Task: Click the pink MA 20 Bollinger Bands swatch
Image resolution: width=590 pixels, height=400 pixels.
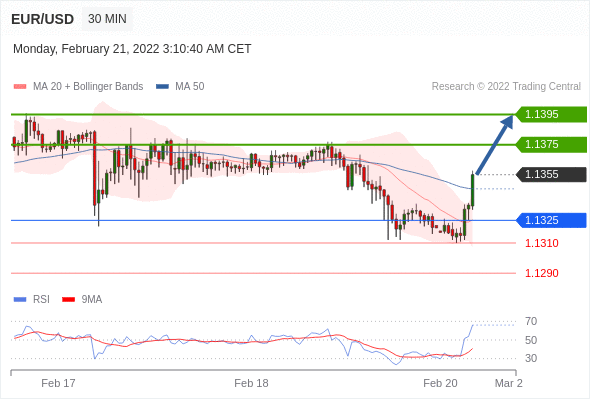Action: 20,87
